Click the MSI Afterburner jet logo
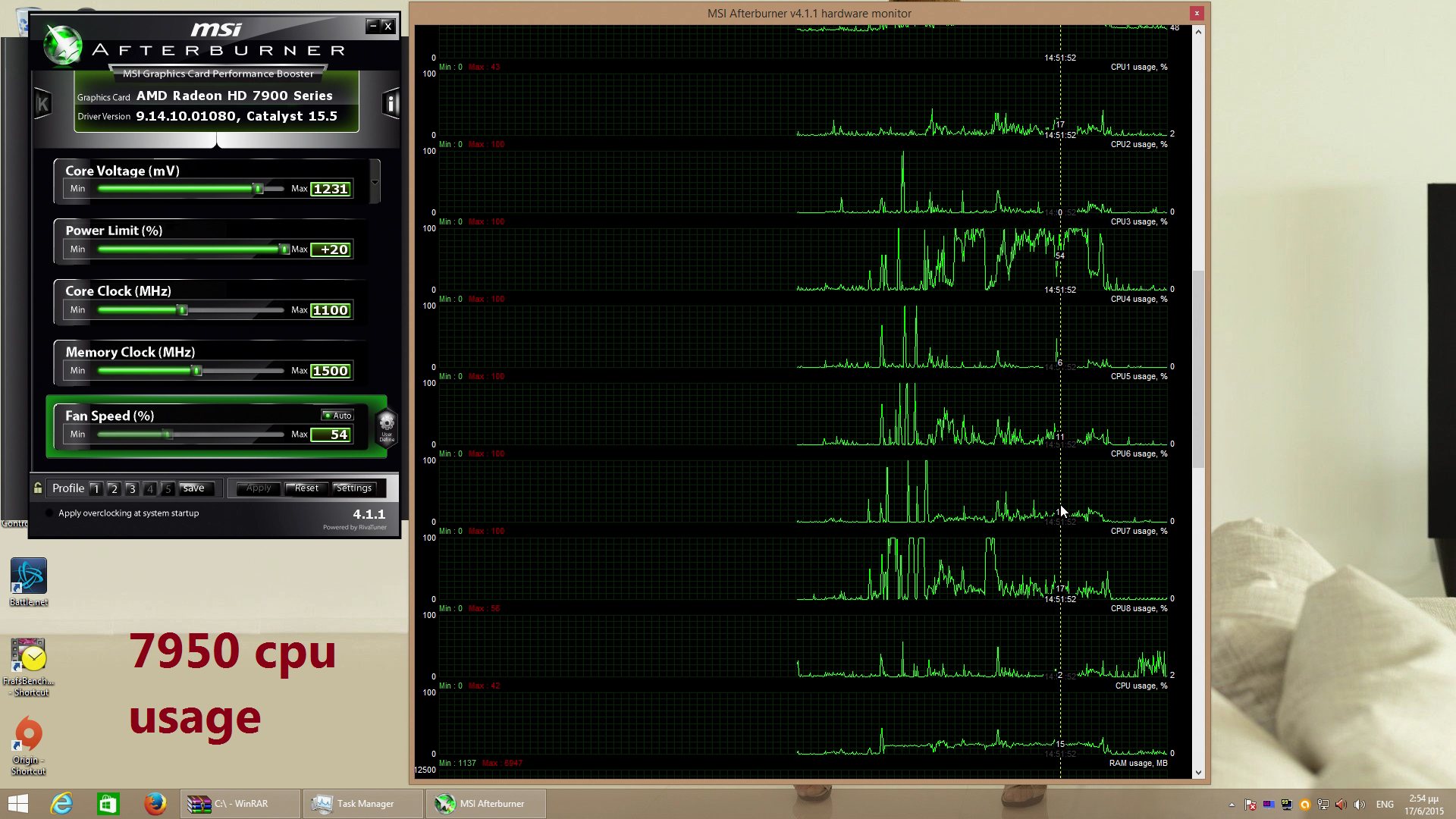The height and width of the screenshot is (819, 1456). coord(62,45)
